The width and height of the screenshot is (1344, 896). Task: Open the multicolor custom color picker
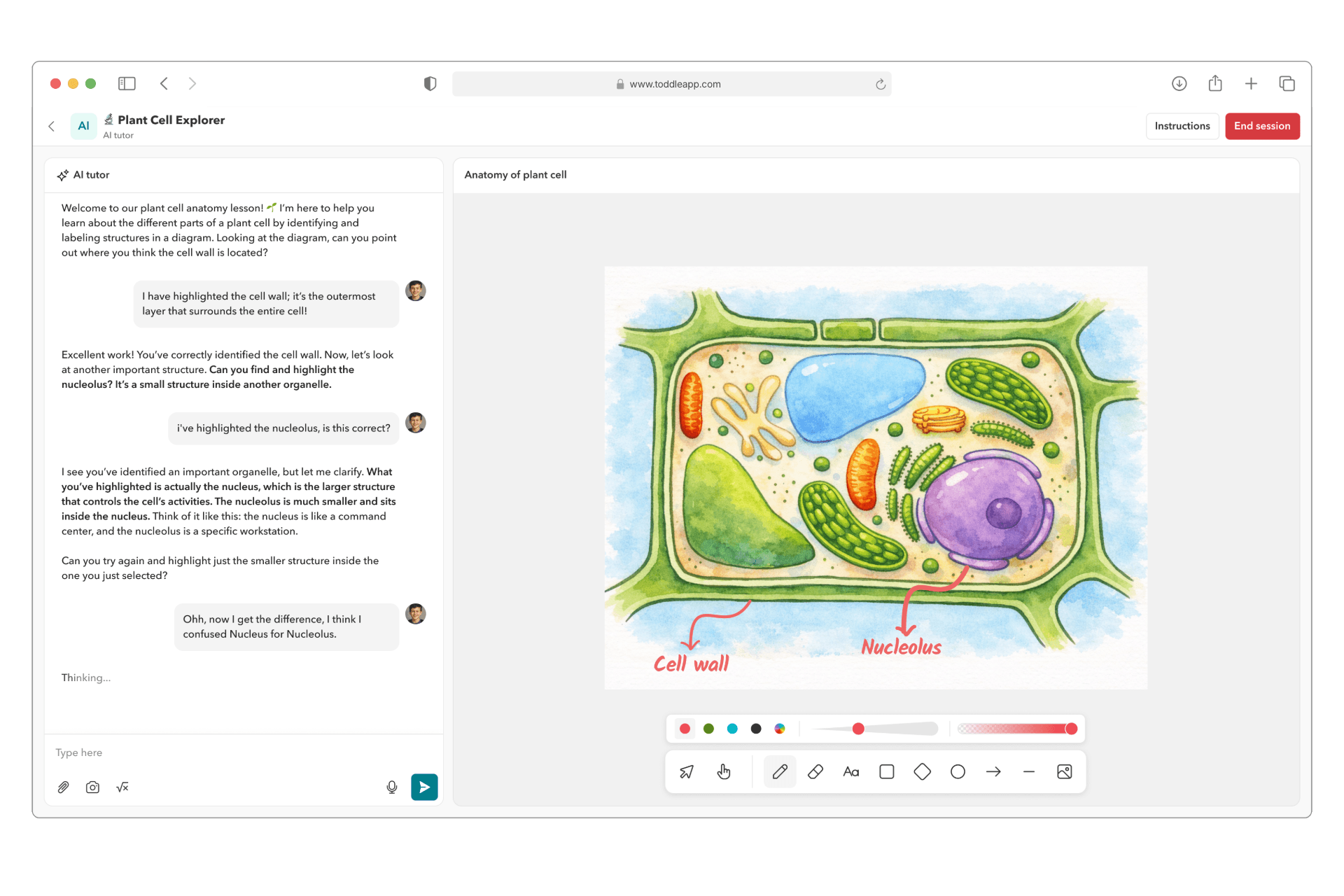pyautogui.click(x=780, y=729)
